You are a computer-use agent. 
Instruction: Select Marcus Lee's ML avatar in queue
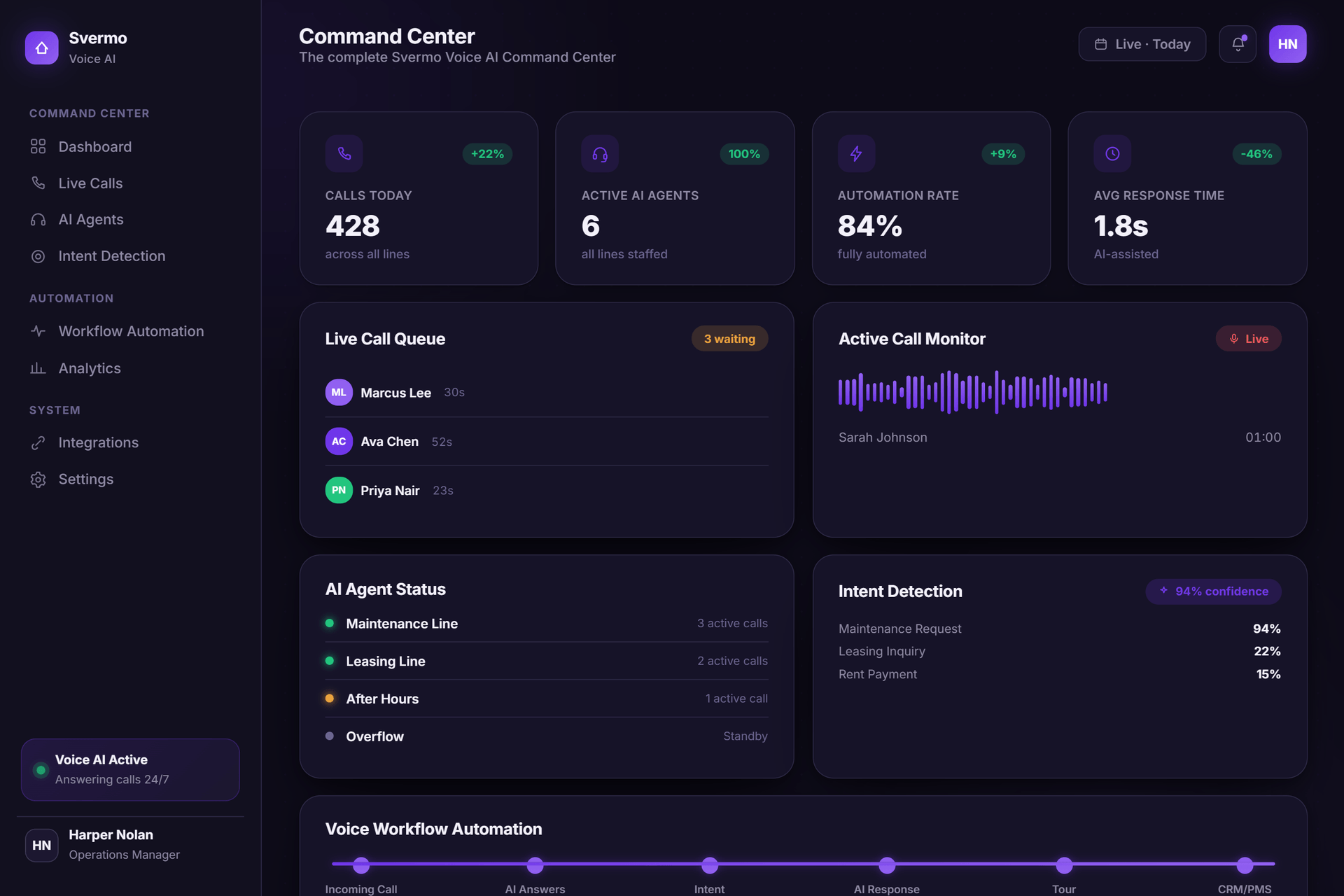click(339, 393)
